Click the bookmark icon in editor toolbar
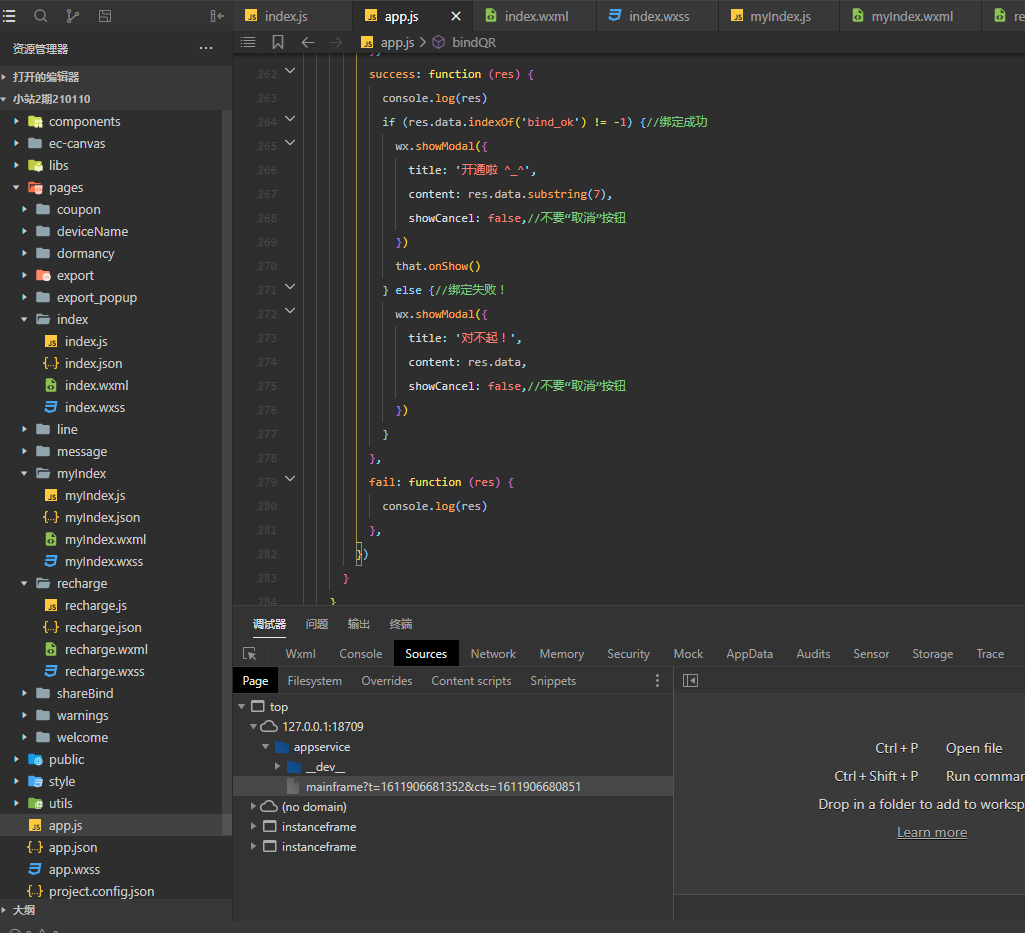Image resolution: width=1025 pixels, height=933 pixels. [x=278, y=42]
